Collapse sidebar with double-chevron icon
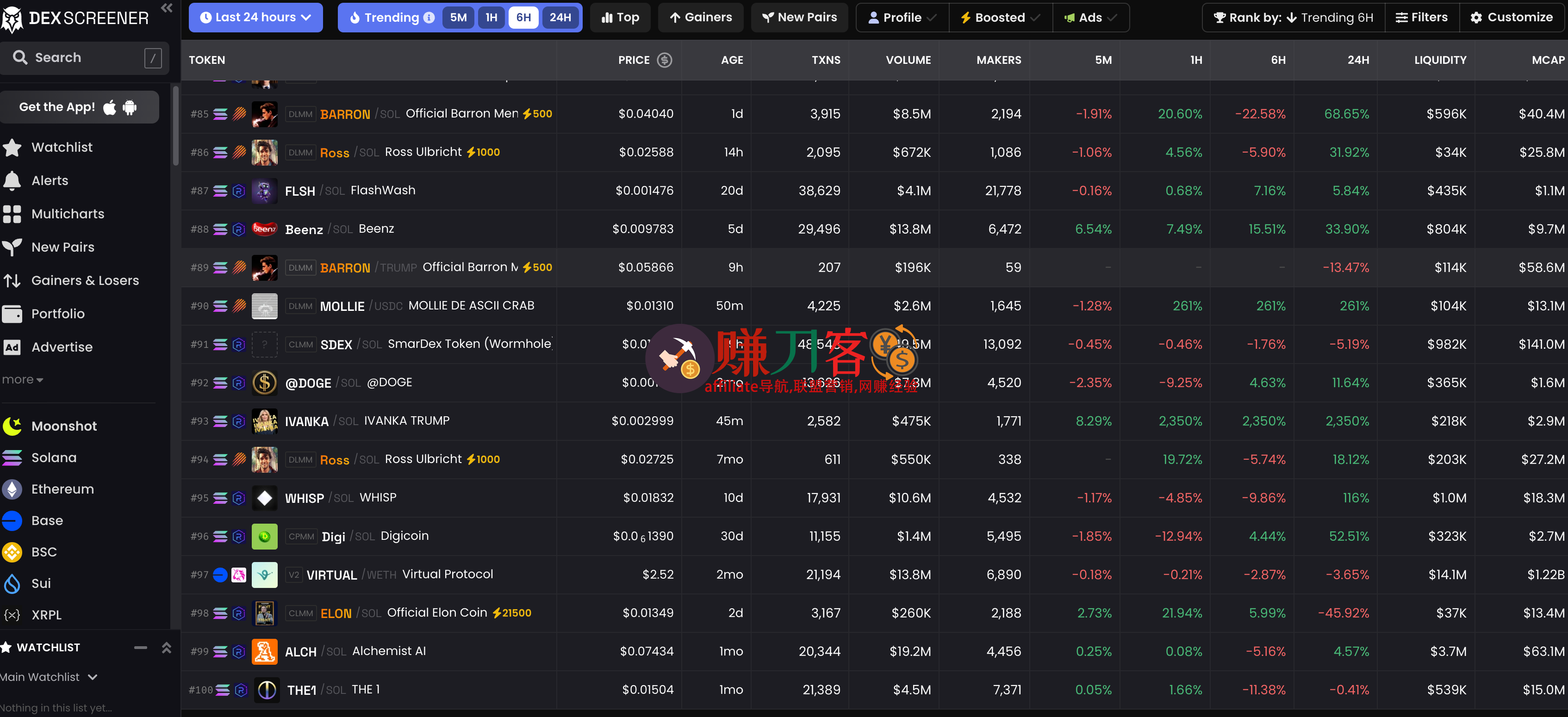The height and width of the screenshot is (717, 1568). click(166, 8)
